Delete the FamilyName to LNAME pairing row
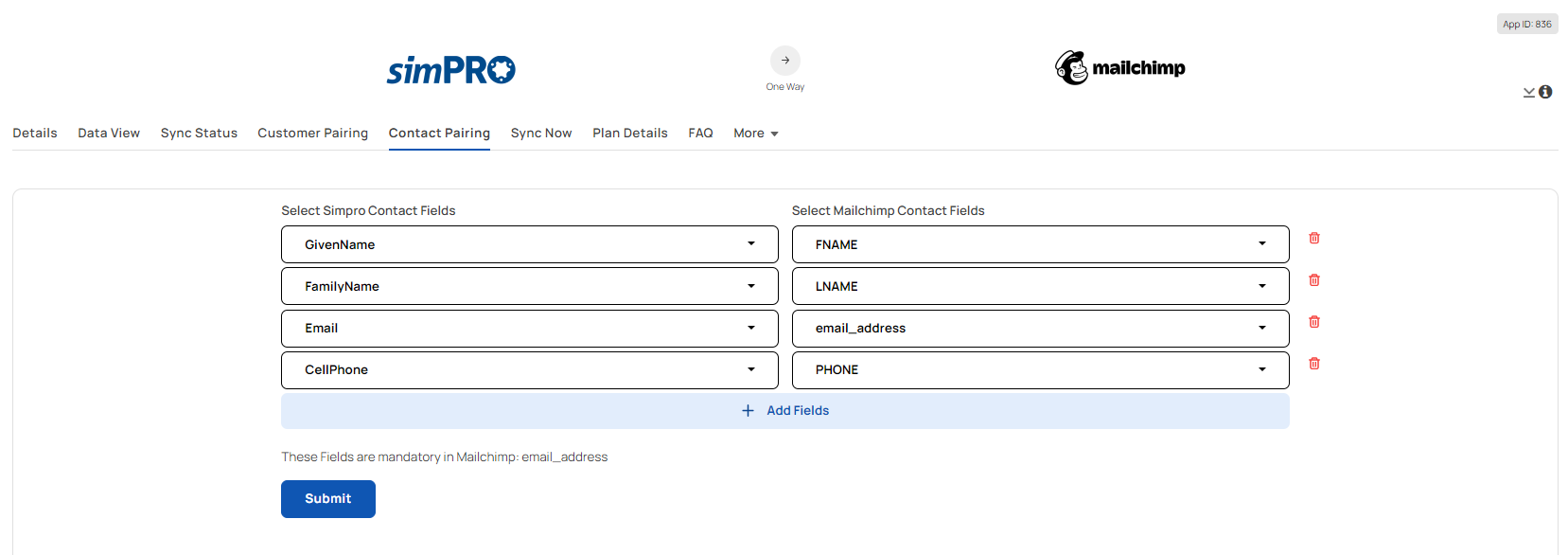The height and width of the screenshot is (555, 1568). click(1314, 279)
